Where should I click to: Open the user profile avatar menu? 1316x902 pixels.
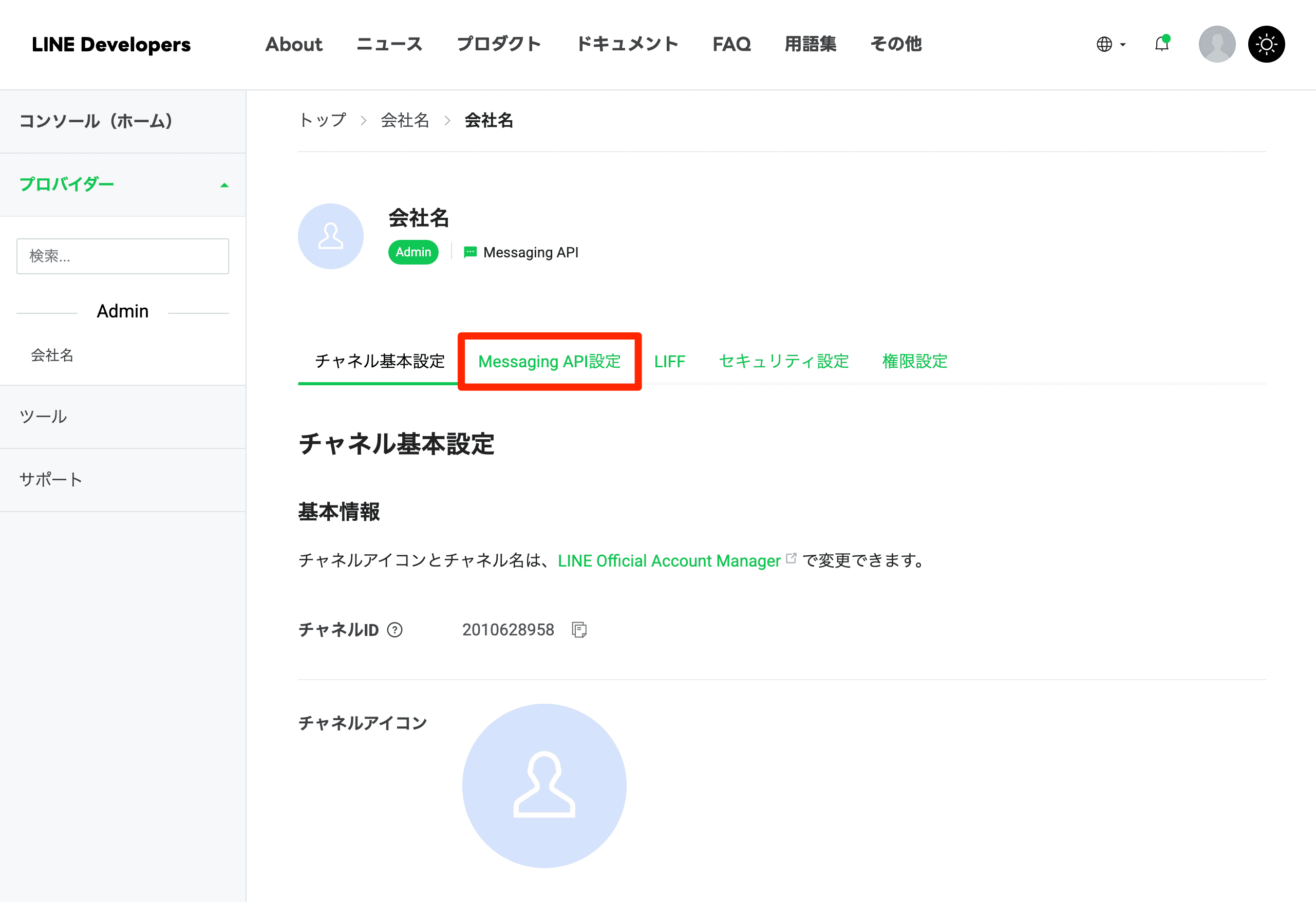tap(1217, 44)
